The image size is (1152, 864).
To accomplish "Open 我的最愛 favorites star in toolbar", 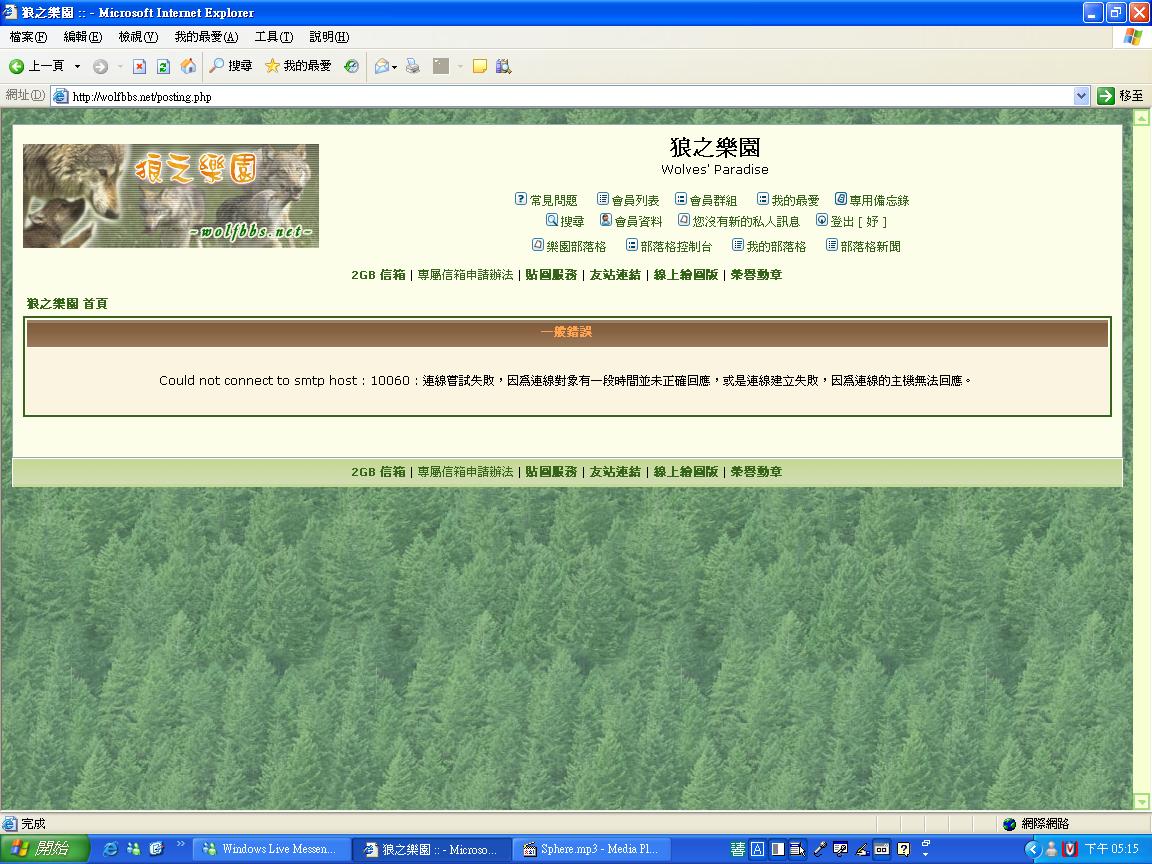I will [x=298, y=67].
